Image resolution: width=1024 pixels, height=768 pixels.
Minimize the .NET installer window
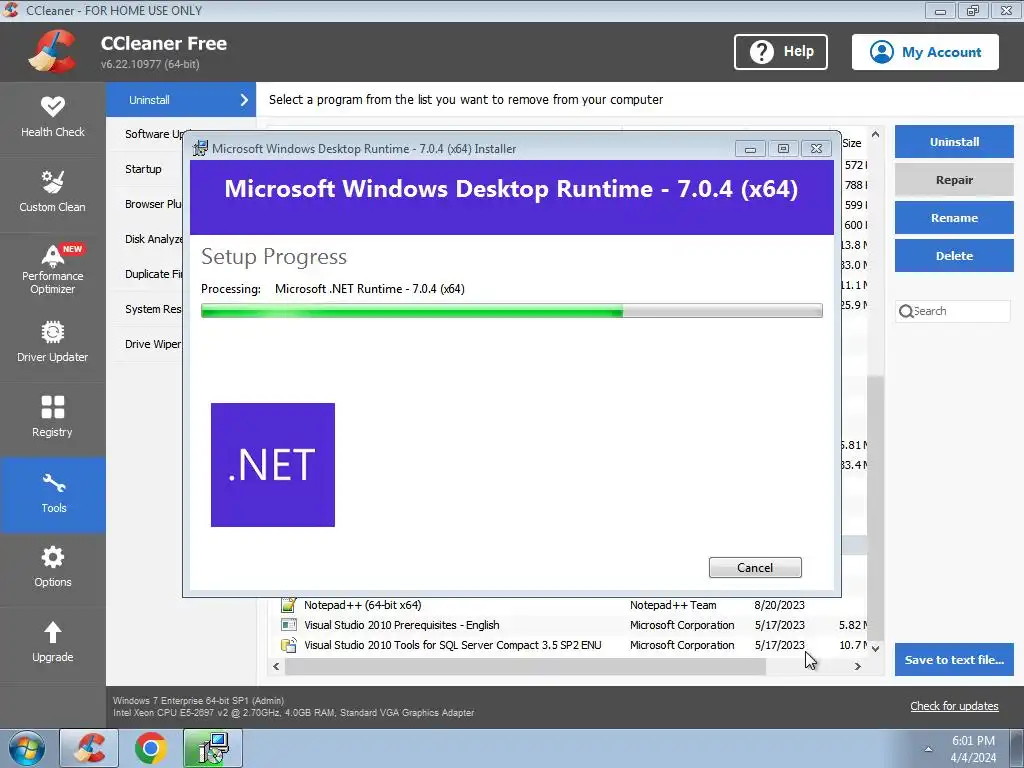750,149
